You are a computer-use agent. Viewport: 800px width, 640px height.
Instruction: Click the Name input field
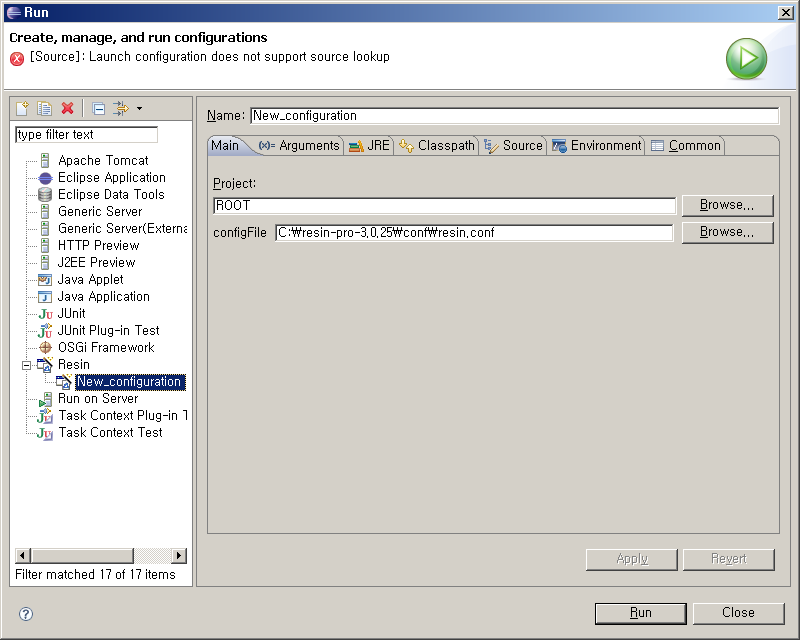pyautogui.click(x=515, y=116)
